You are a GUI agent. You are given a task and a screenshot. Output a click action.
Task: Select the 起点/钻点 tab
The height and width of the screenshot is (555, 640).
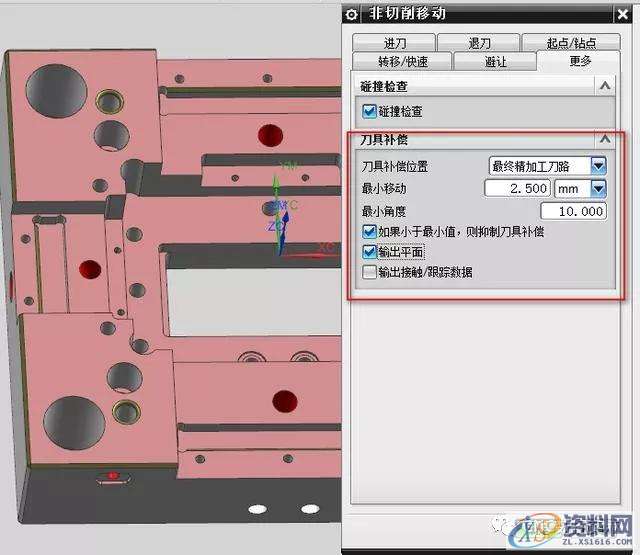tap(571, 43)
